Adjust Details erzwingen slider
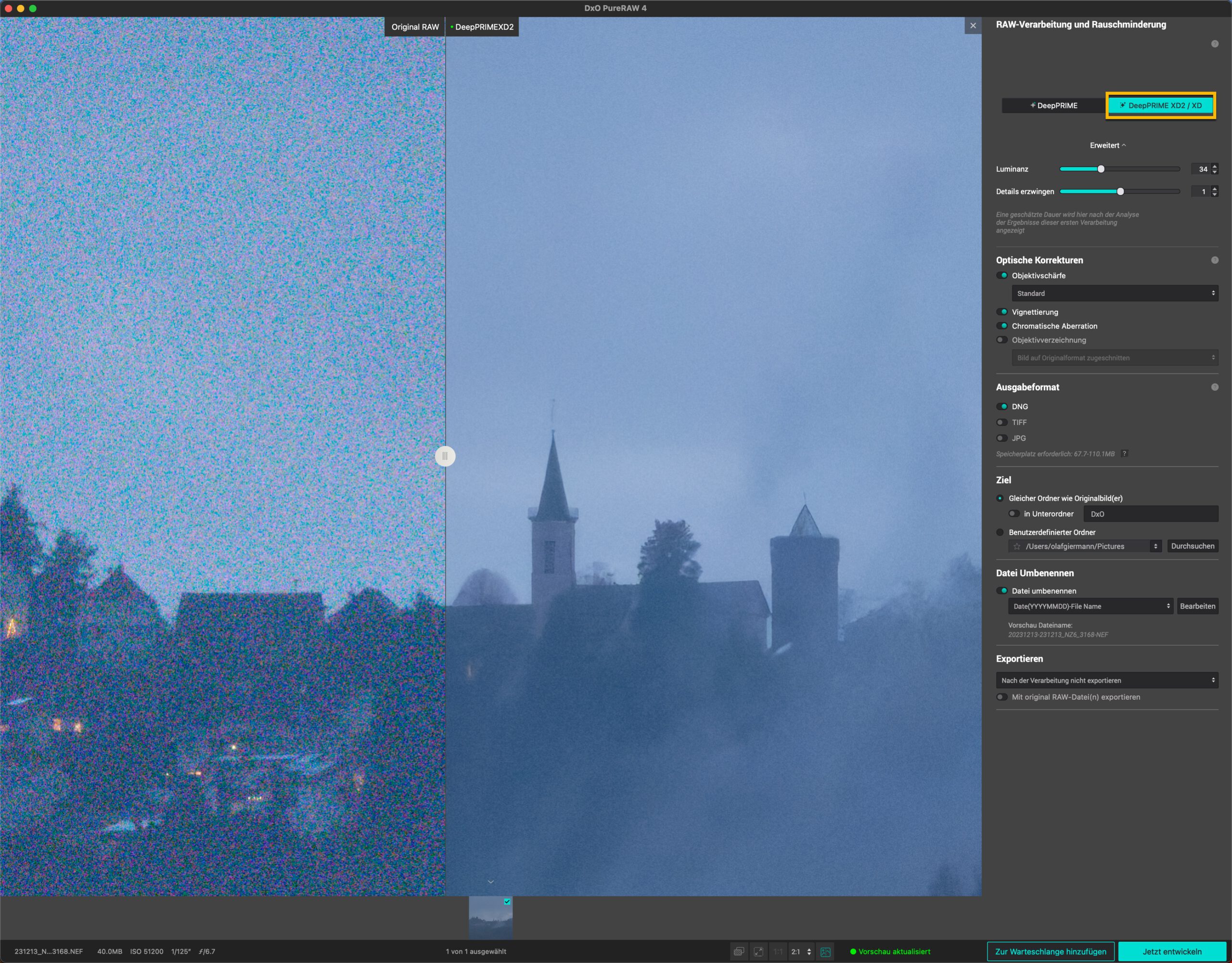 tap(1120, 191)
